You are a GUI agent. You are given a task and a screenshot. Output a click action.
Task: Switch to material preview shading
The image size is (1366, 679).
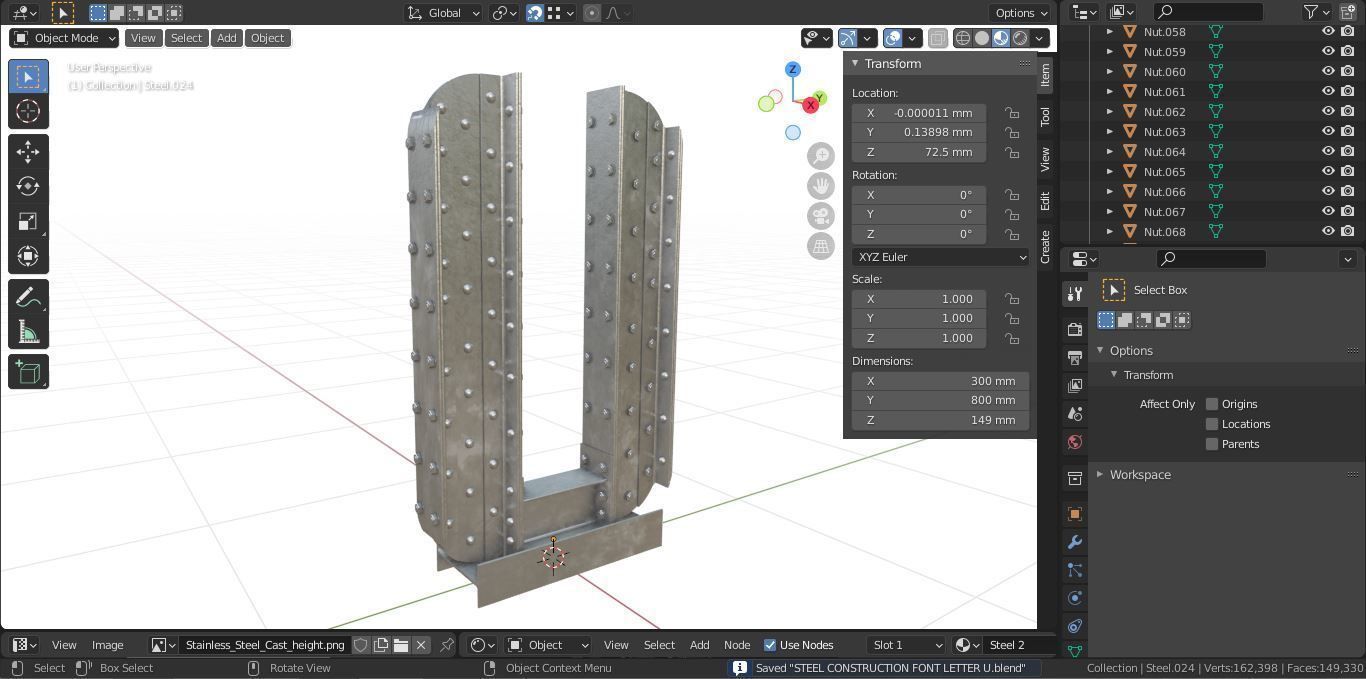1001,38
